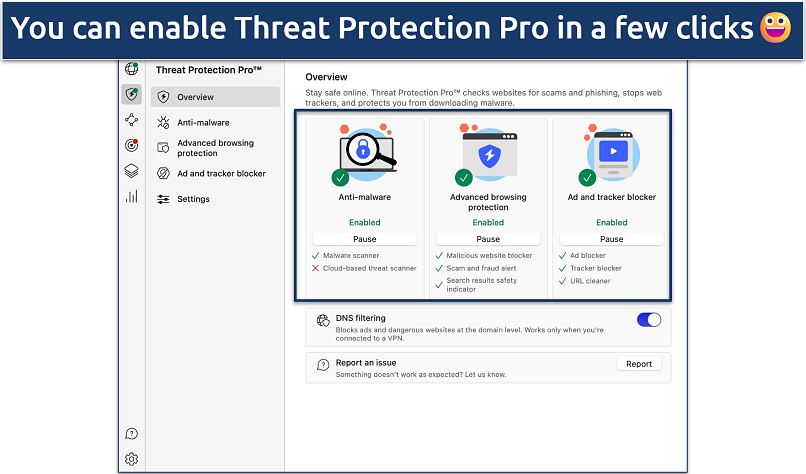
Task: Open the statistics bar chart sidebar icon
Action: point(131,197)
